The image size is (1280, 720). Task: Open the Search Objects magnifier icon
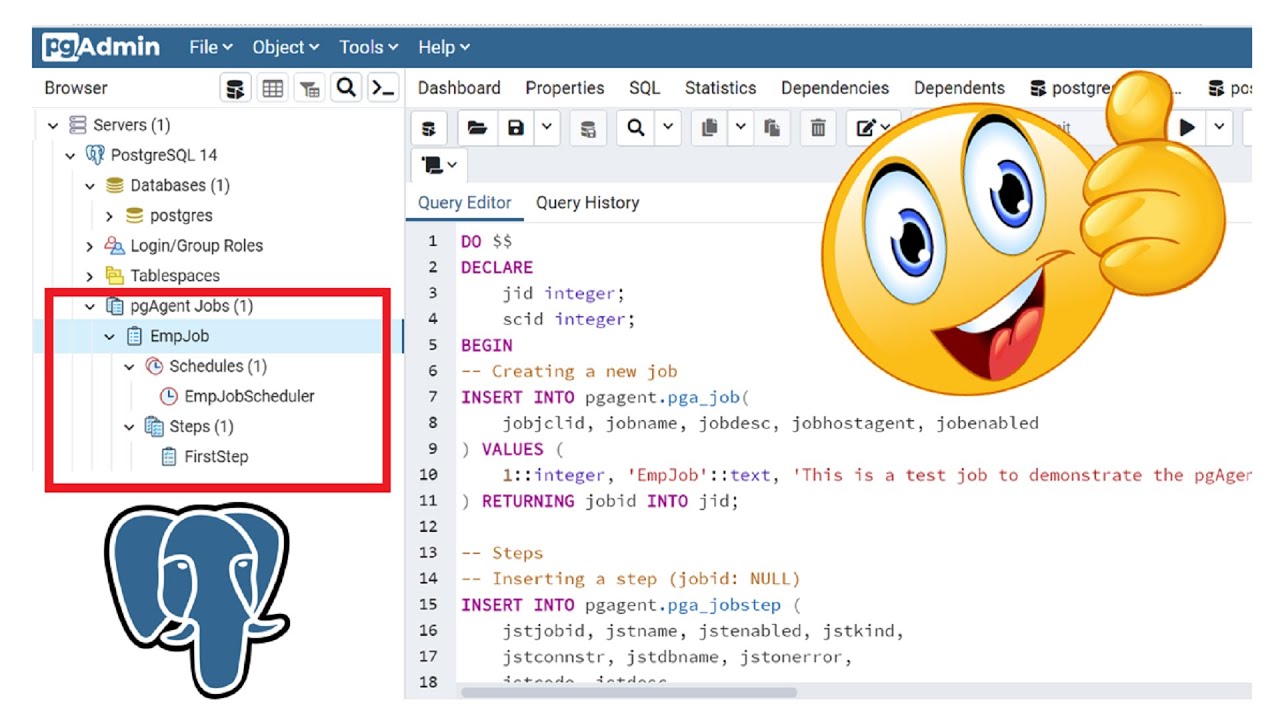(x=346, y=88)
